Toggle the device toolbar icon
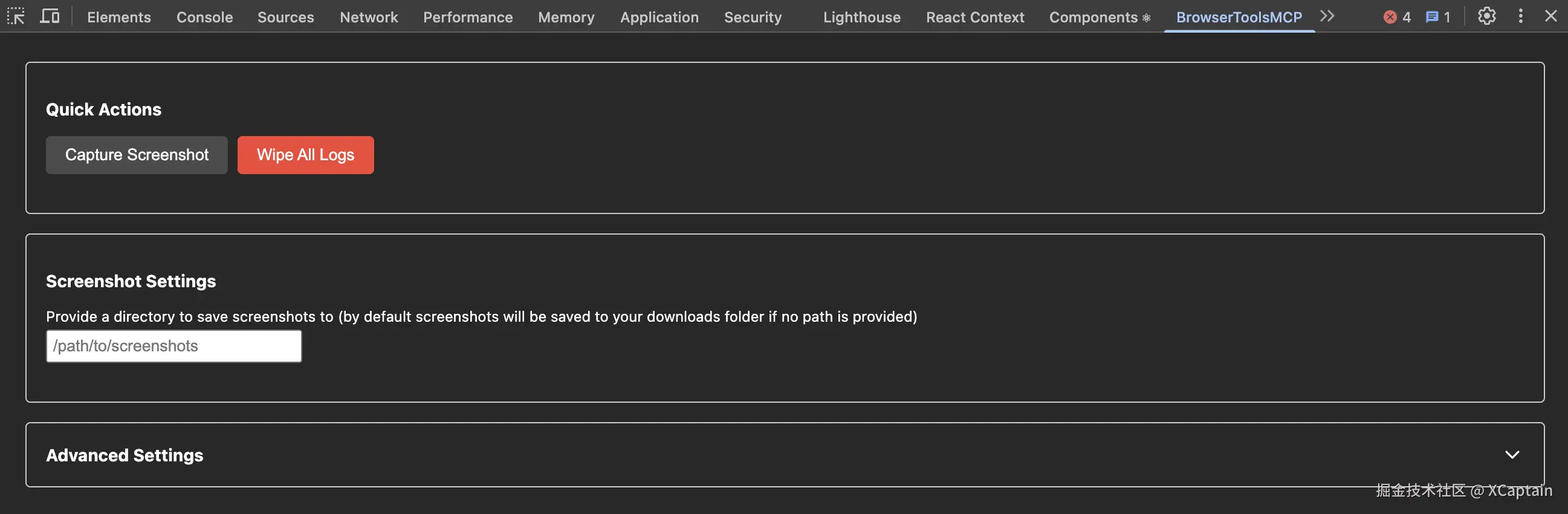 coord(50,16)
